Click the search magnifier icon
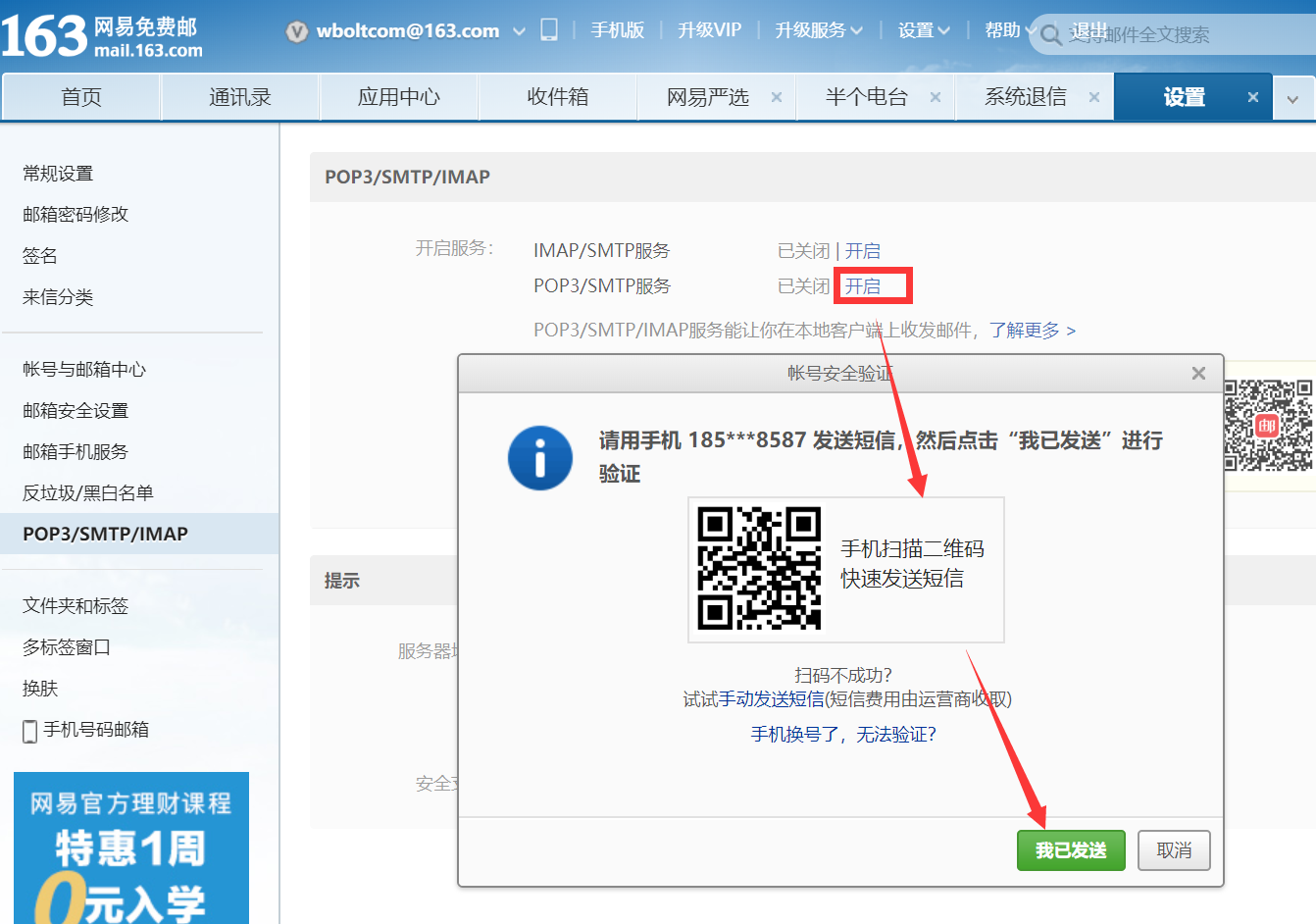Image resolution: width=1316 pixels, height=924 pixels. (x=1050, y=34)
